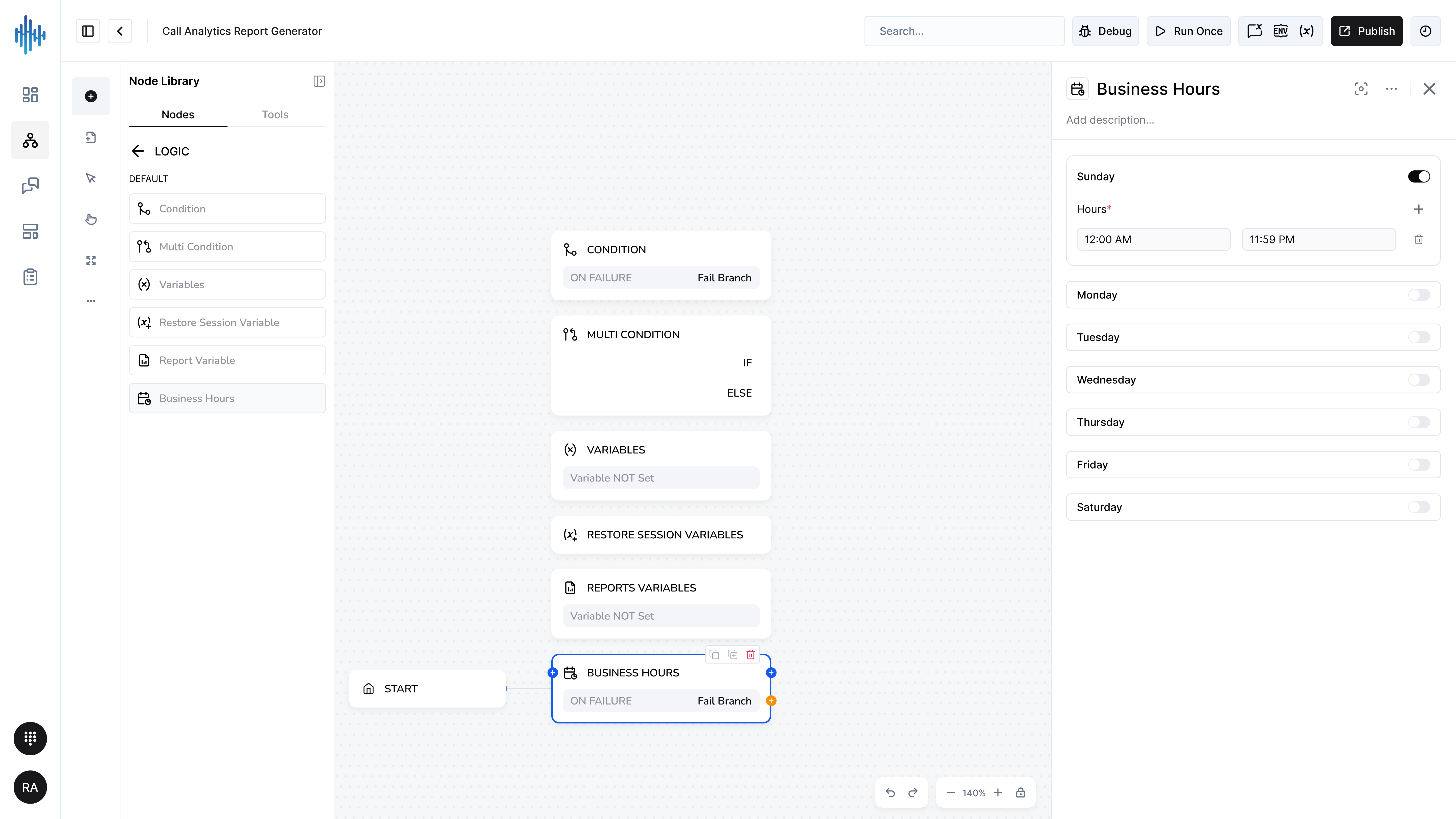Return from LOGIC category with back arrow
Screen dimensions: 1456x819
[x=138, y=151]
